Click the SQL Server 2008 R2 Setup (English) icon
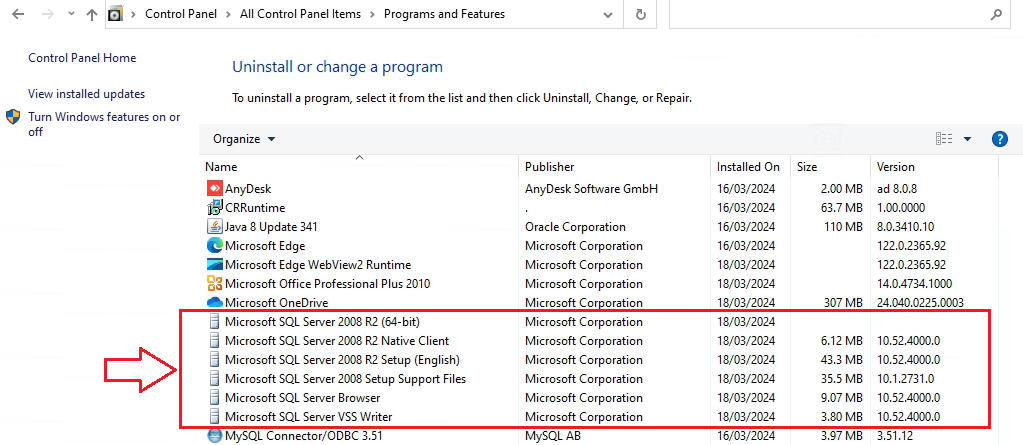 click(x=215, y=360)
